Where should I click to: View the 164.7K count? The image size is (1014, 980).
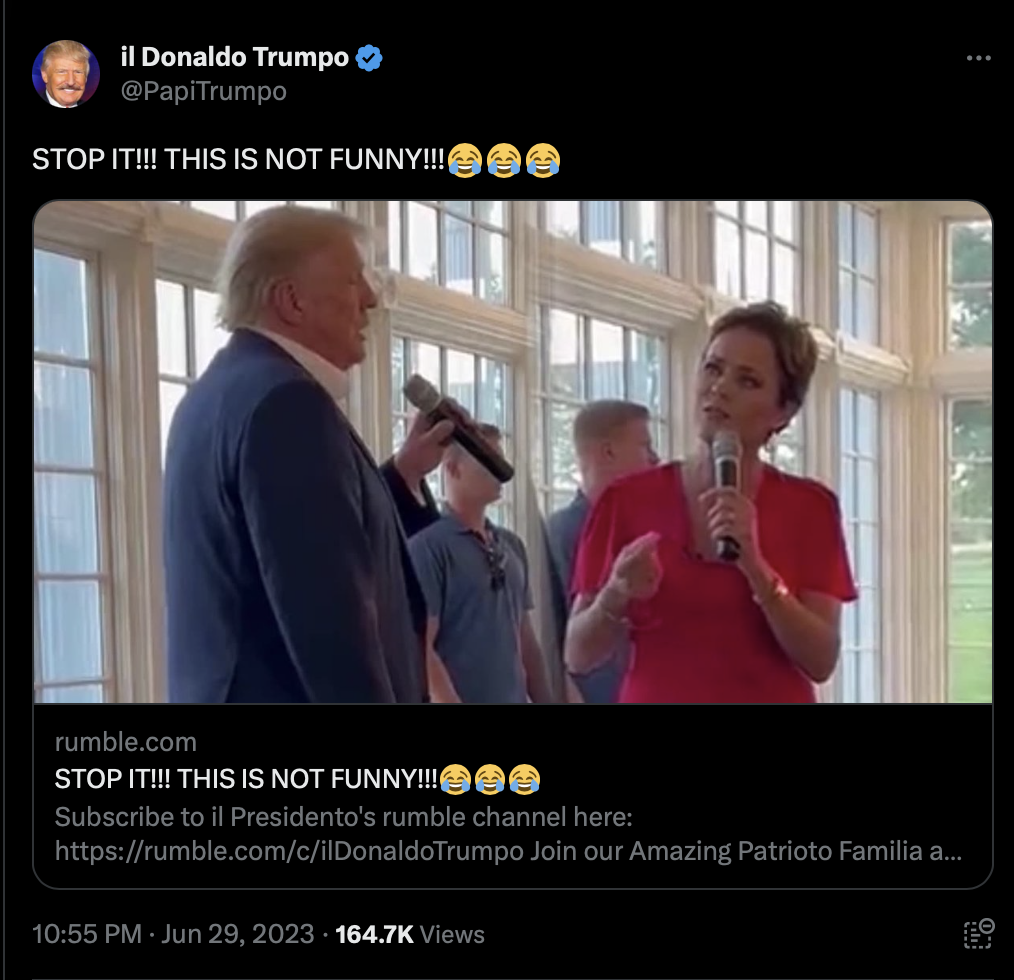point(374,934)
